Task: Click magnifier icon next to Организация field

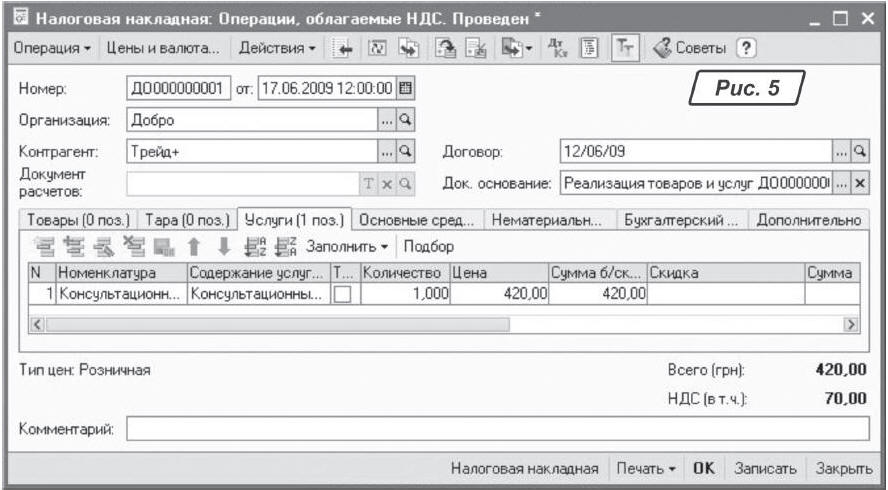Action: [405, 119]
